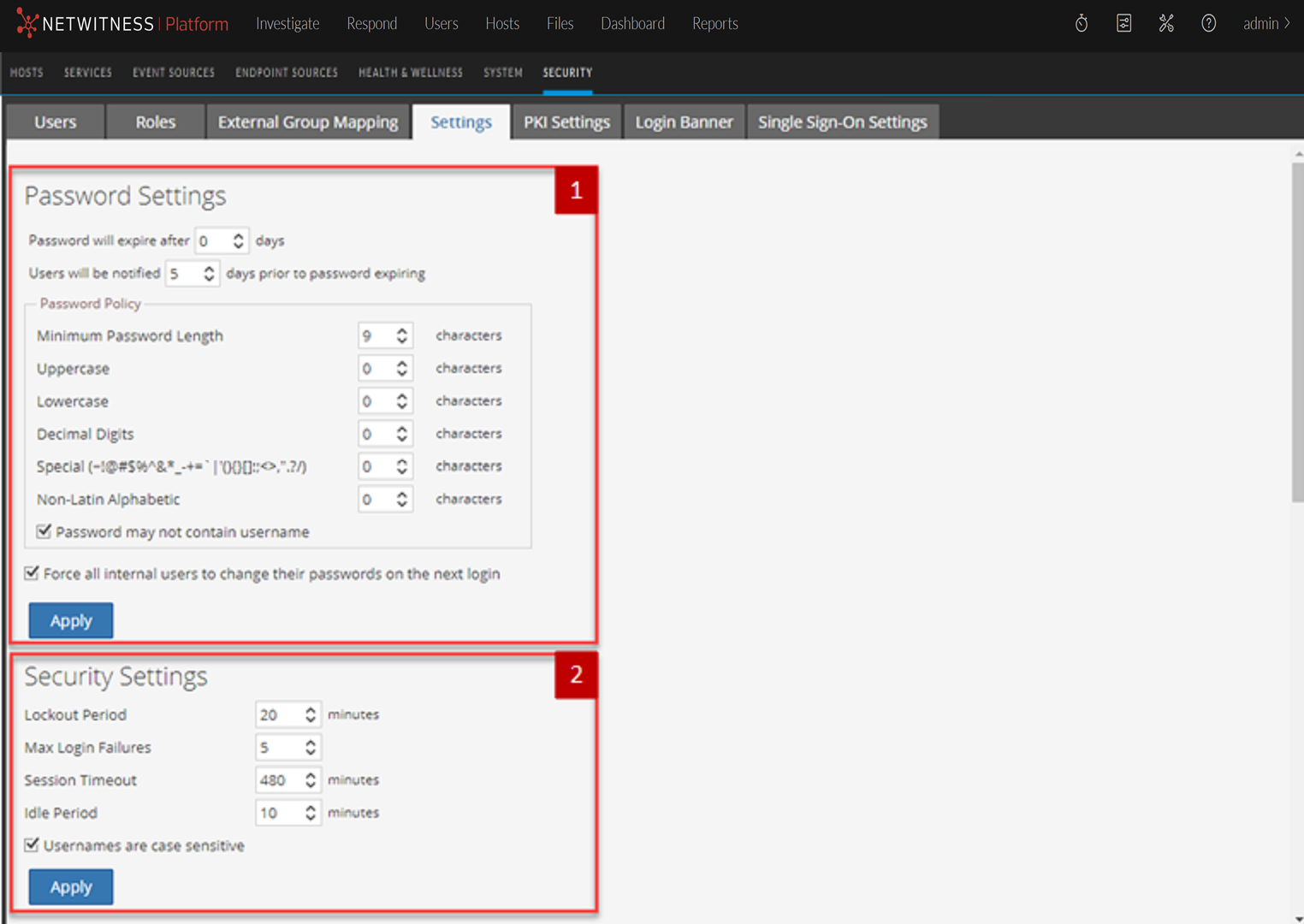This screenshot has height=924, width=1304.
Task: Open the help question mark icon
Action: [1208, 24]
